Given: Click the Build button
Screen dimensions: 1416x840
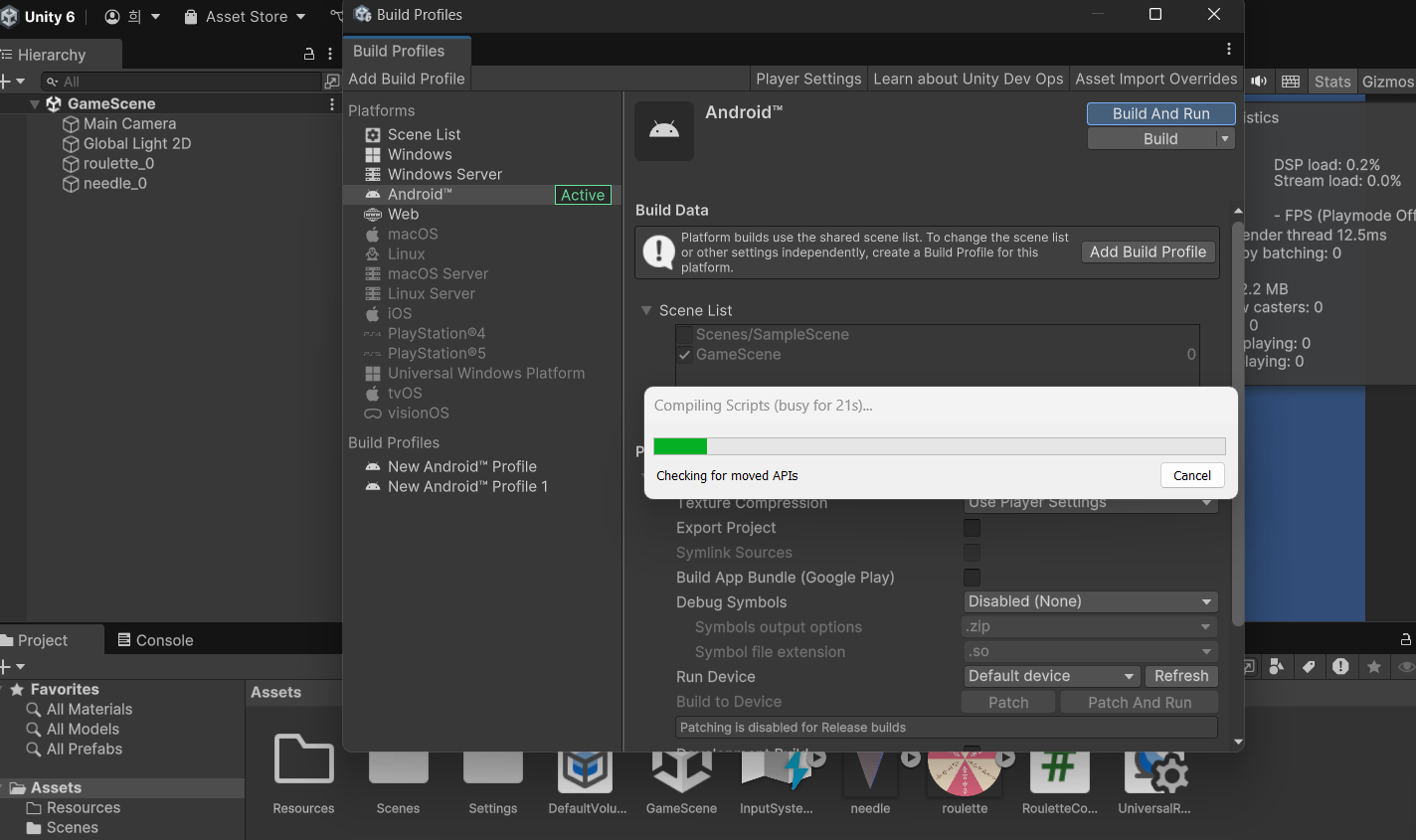Looking at the screenshot, I should pos(1152,139).
